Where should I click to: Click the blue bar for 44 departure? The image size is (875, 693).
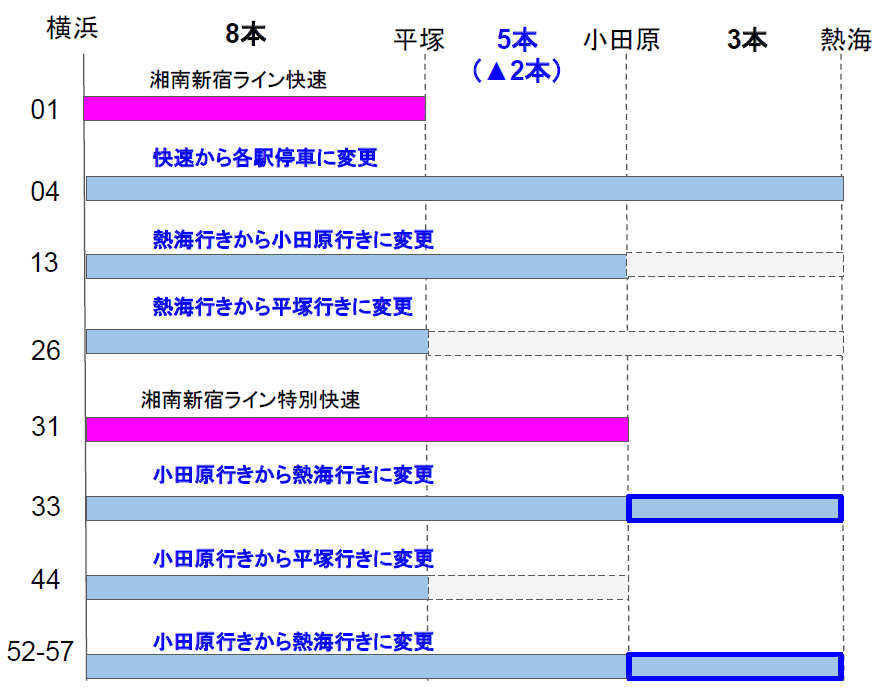[257, 588]
